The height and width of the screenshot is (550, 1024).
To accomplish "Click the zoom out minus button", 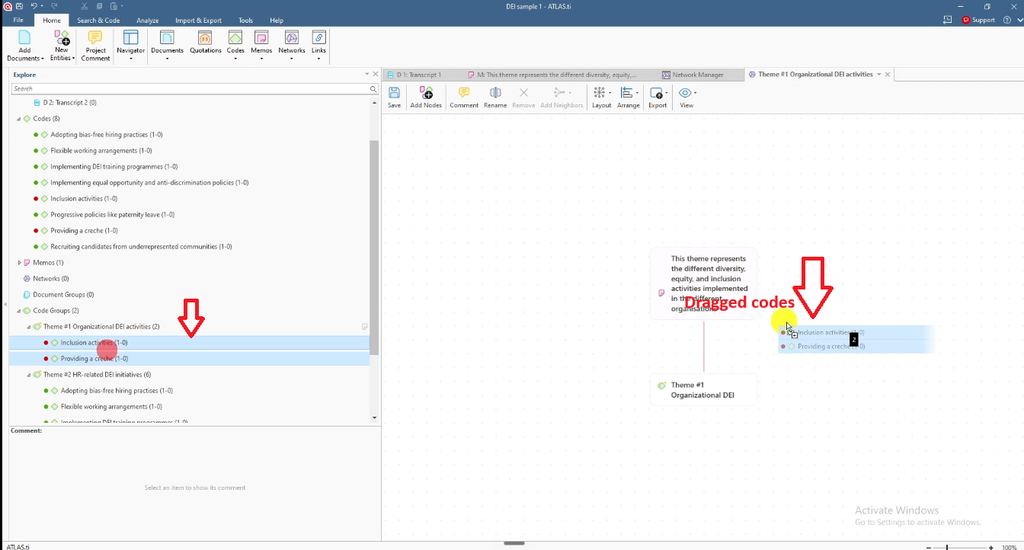I will coord(929,547).
